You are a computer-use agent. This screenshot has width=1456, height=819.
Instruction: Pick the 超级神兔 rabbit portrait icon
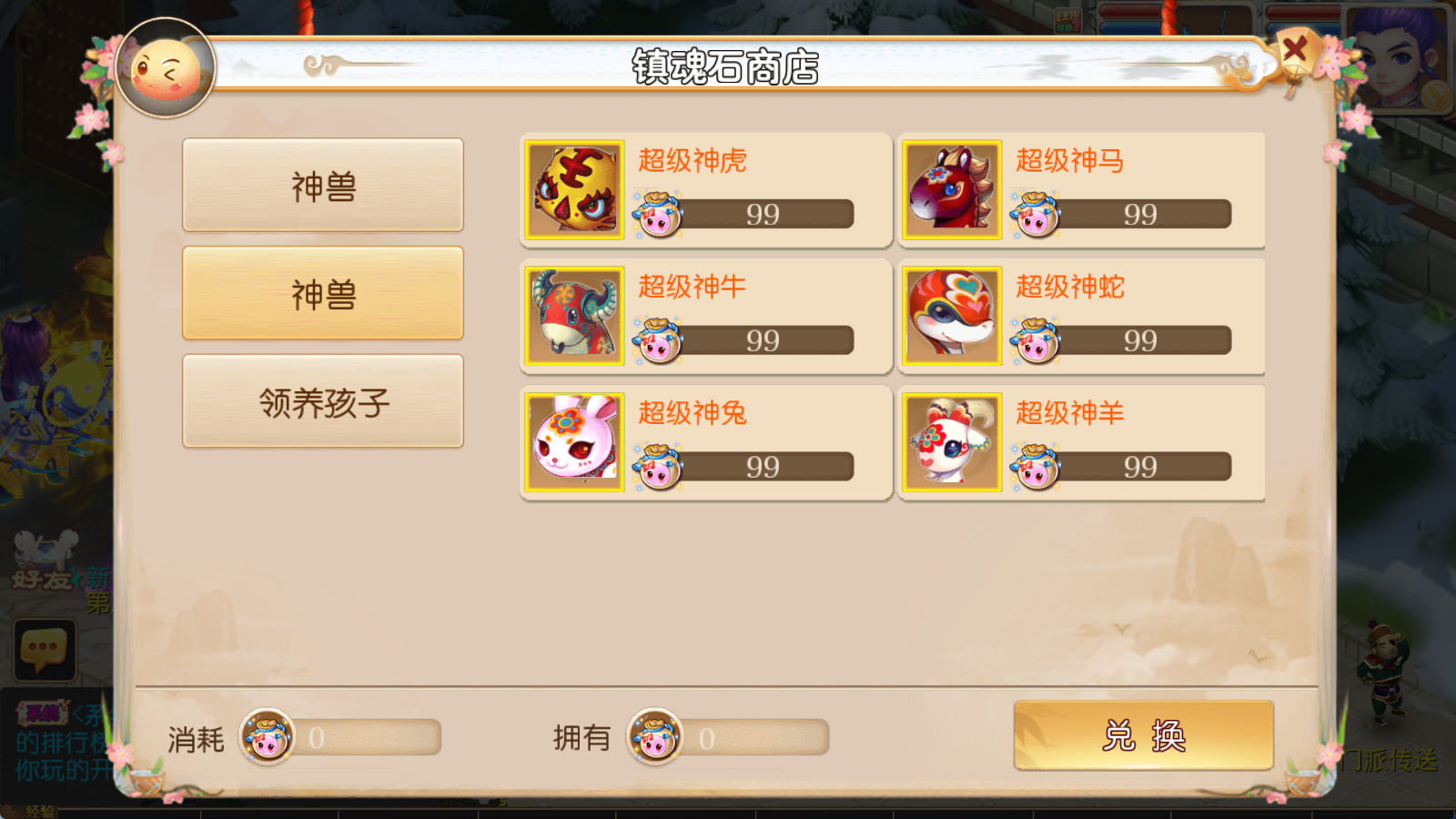[x=574, y=442]
